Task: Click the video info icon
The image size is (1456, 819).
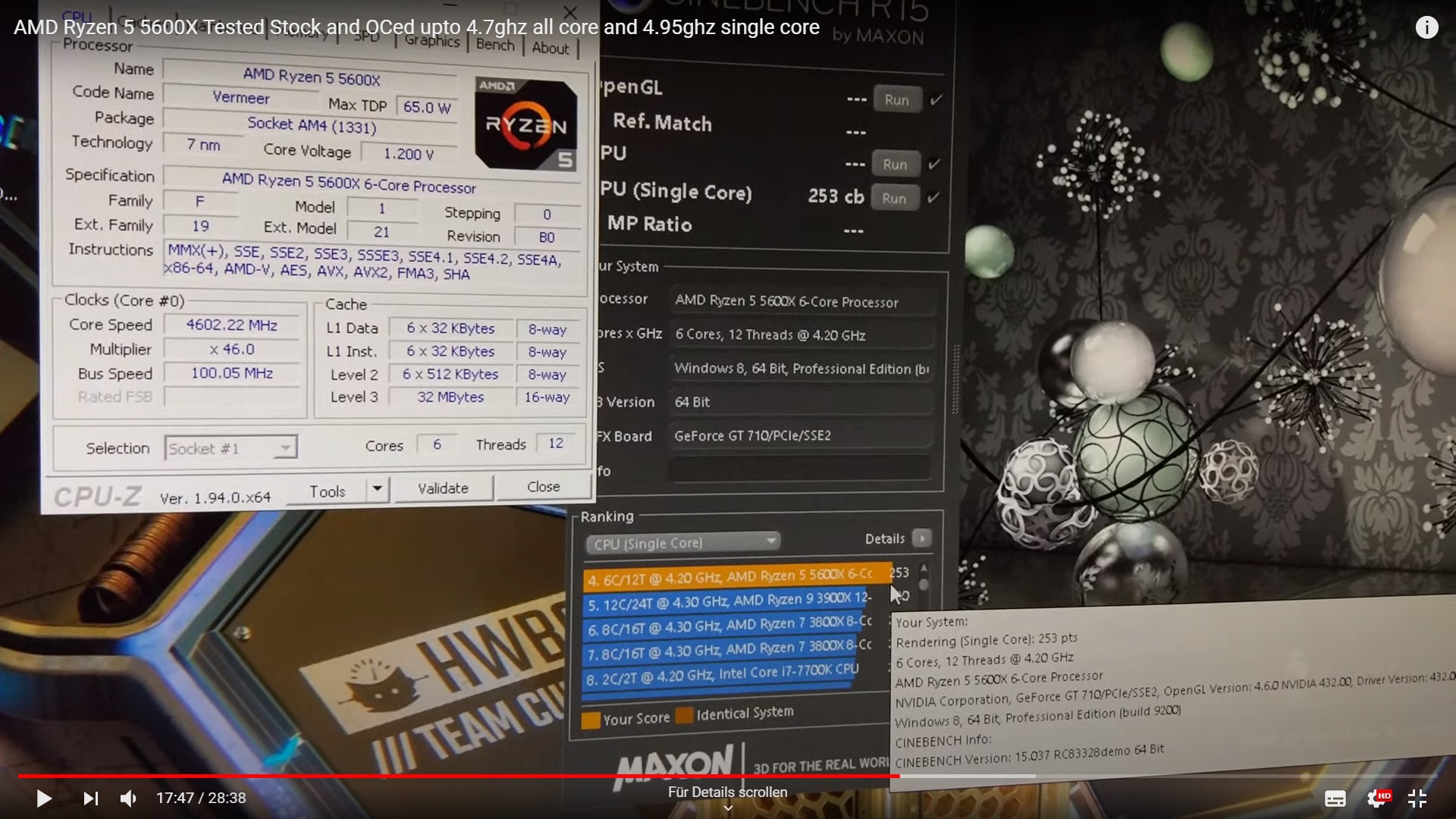Action: pos(1426,27)
